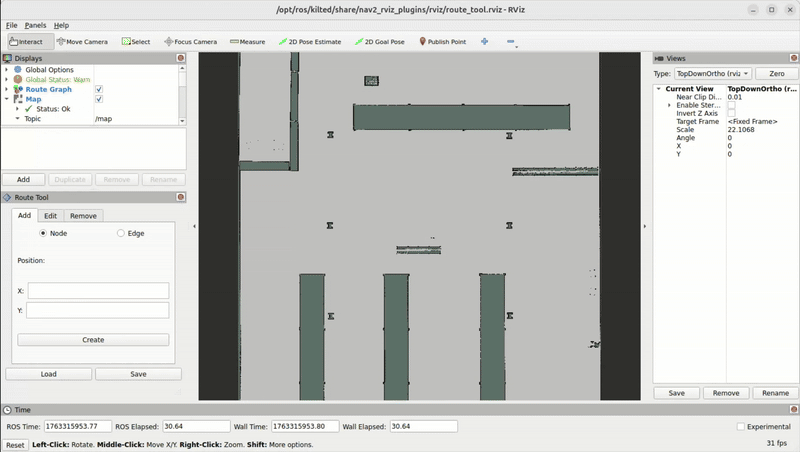This screenshot has width=800, height=452.
Task: Expand the Route Graph tree item
Action: click(x=6, y=89)
